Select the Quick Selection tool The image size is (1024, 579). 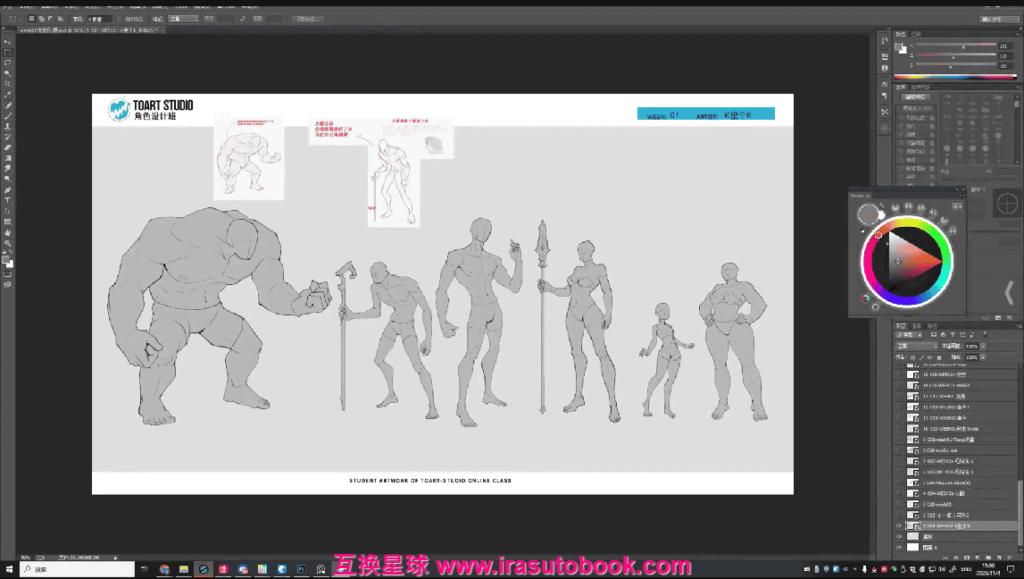pos(8,73)
